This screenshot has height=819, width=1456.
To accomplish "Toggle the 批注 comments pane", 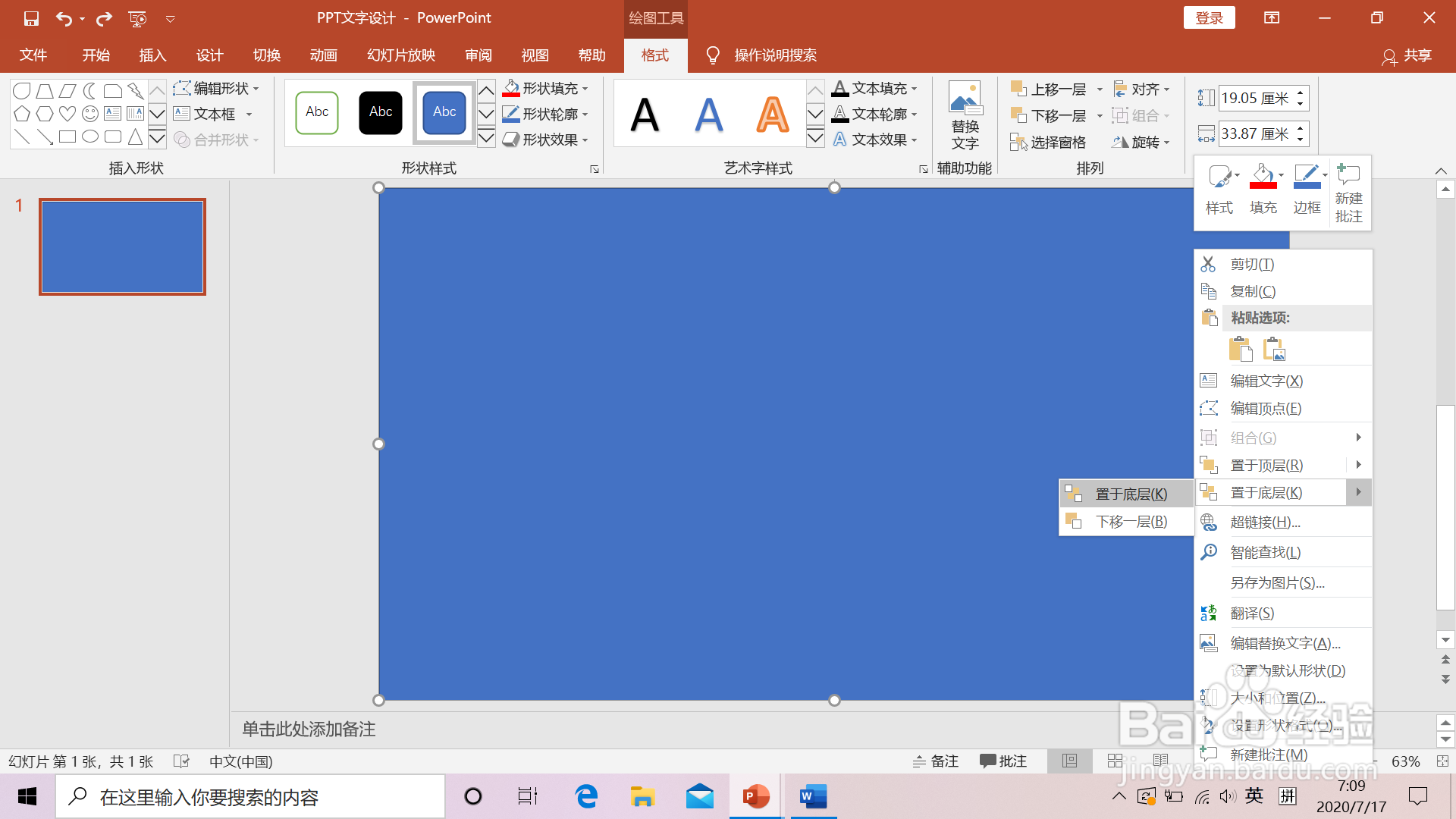I will [1003, 761].
